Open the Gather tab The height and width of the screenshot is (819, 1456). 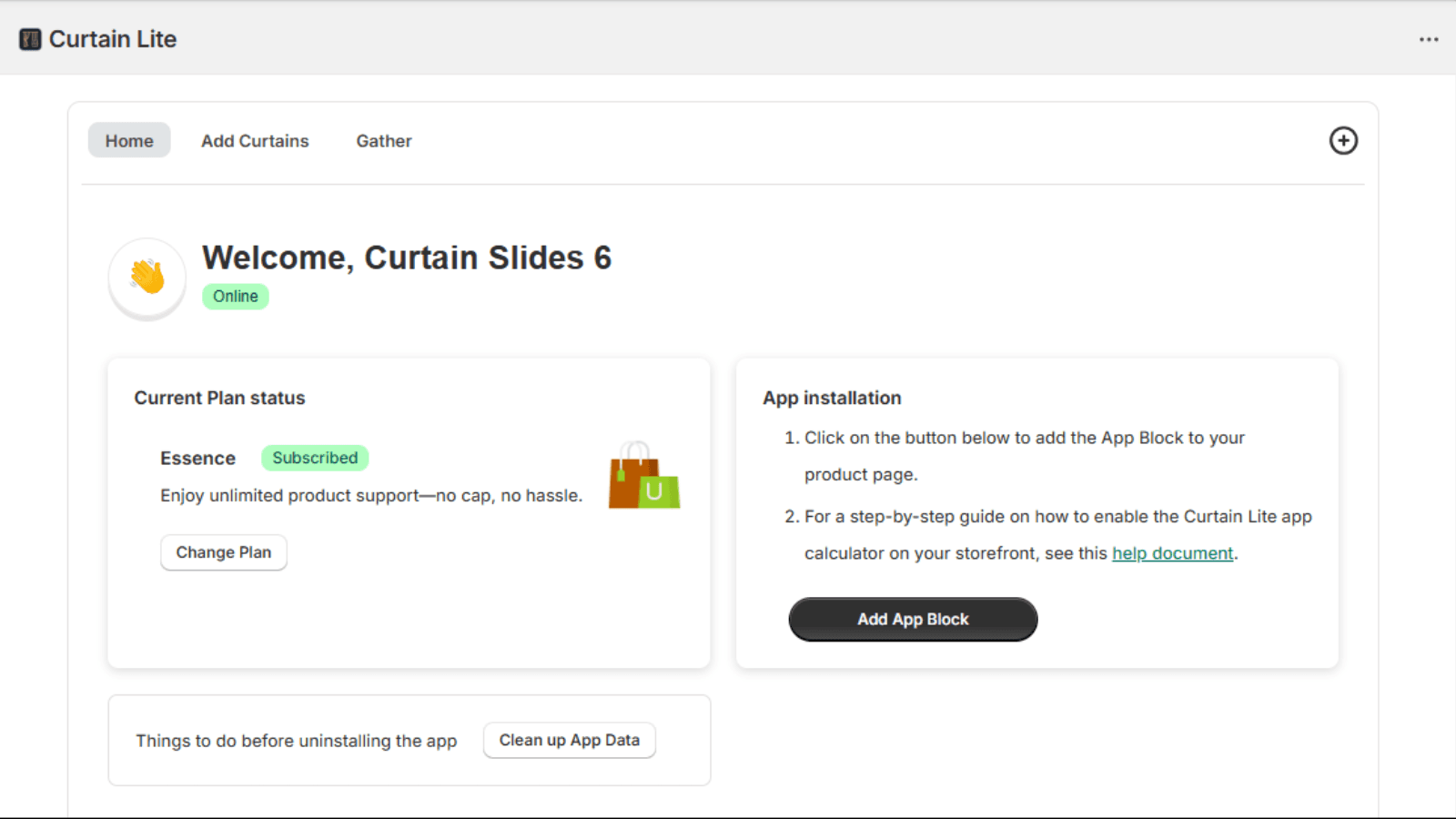click(383, 141)
